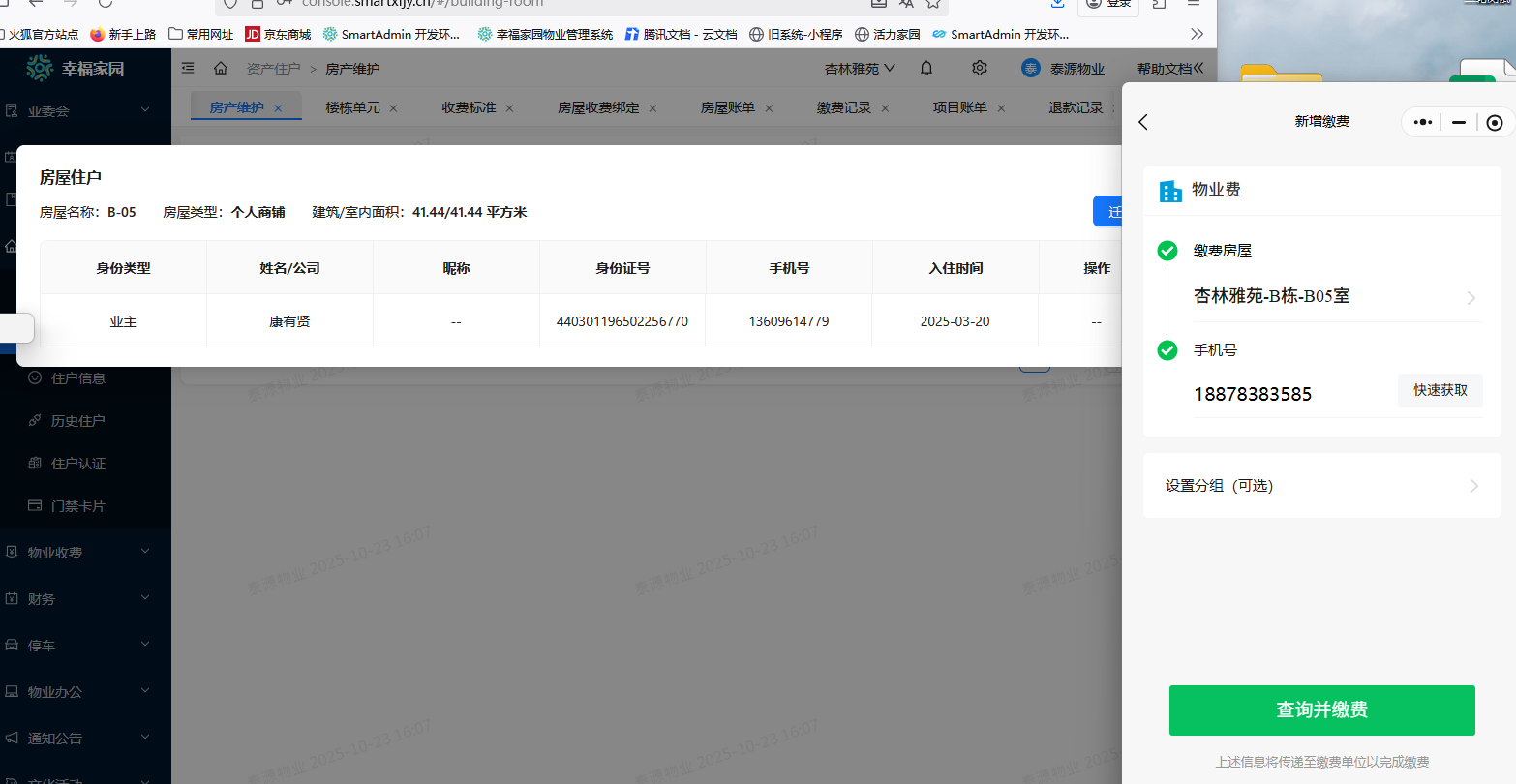Collapse the sidebar with the hamburger icon
The width and height of the screenshot is (1516, 784).
(x=188, y=68)
